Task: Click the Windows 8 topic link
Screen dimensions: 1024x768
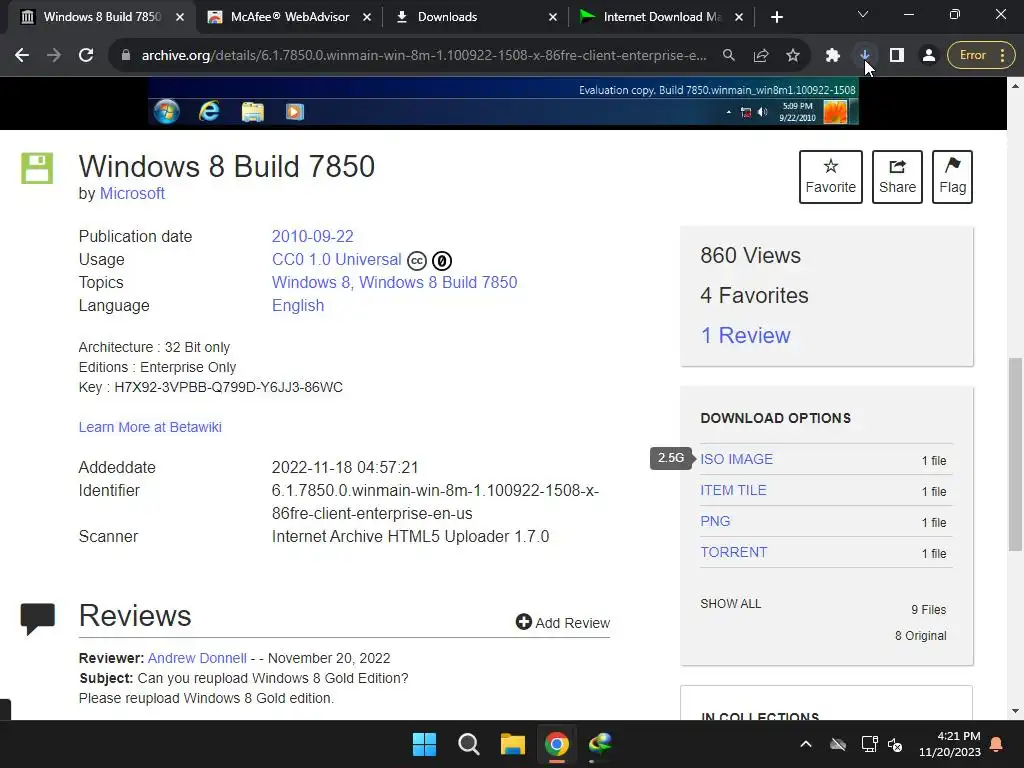Action: tap(311, 282)
